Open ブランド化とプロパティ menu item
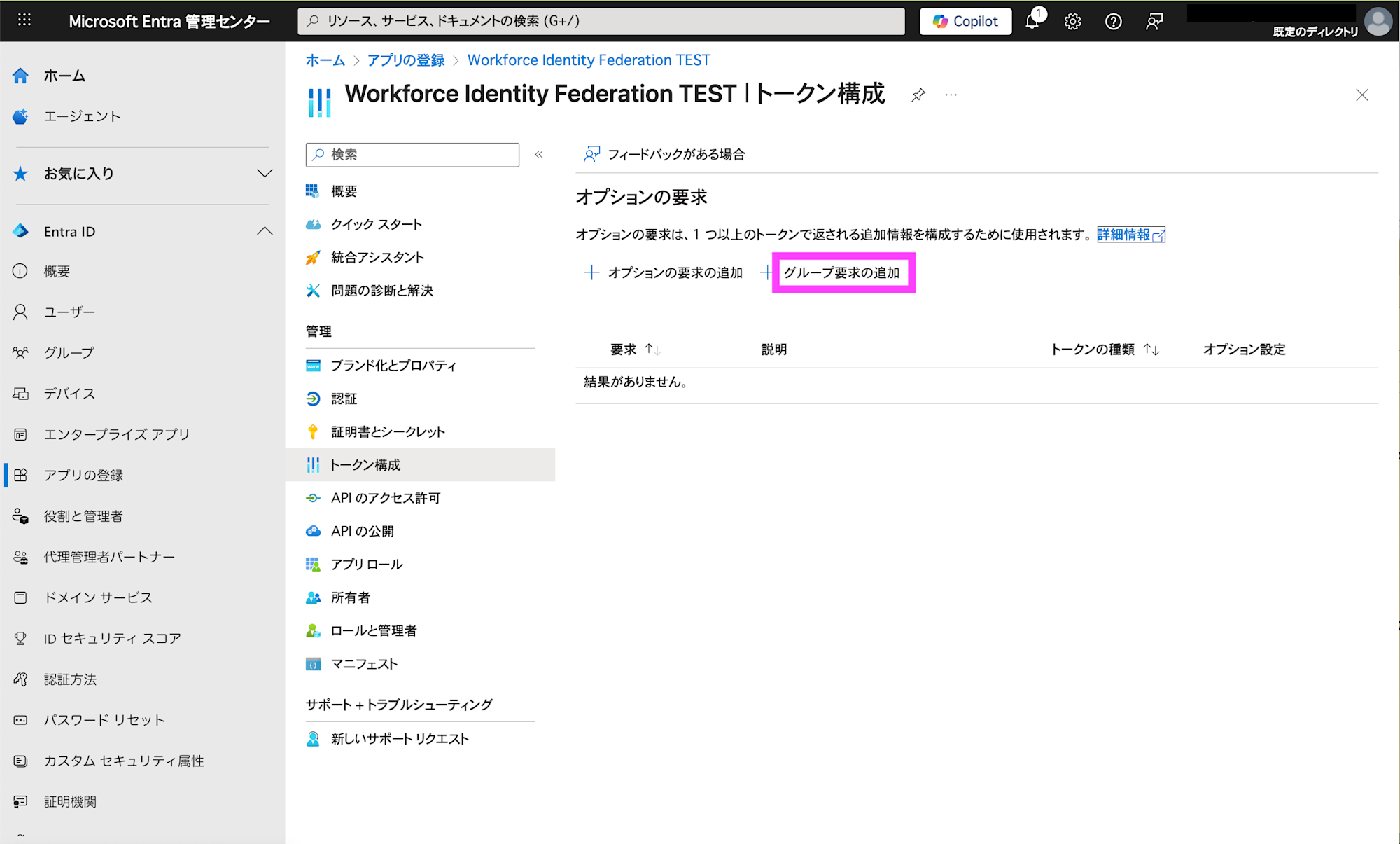The image size is (1400, 844). [393, 366]
